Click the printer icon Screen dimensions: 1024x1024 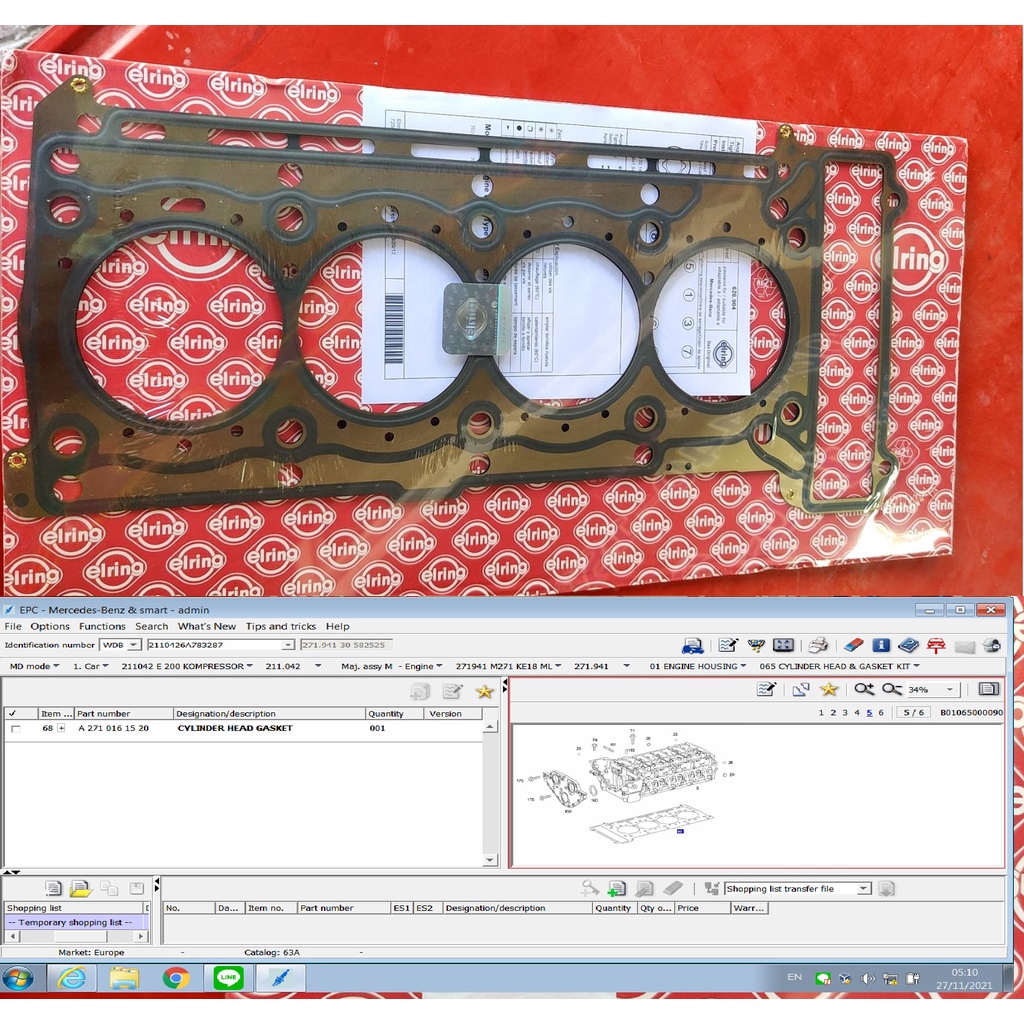point(818,645)
